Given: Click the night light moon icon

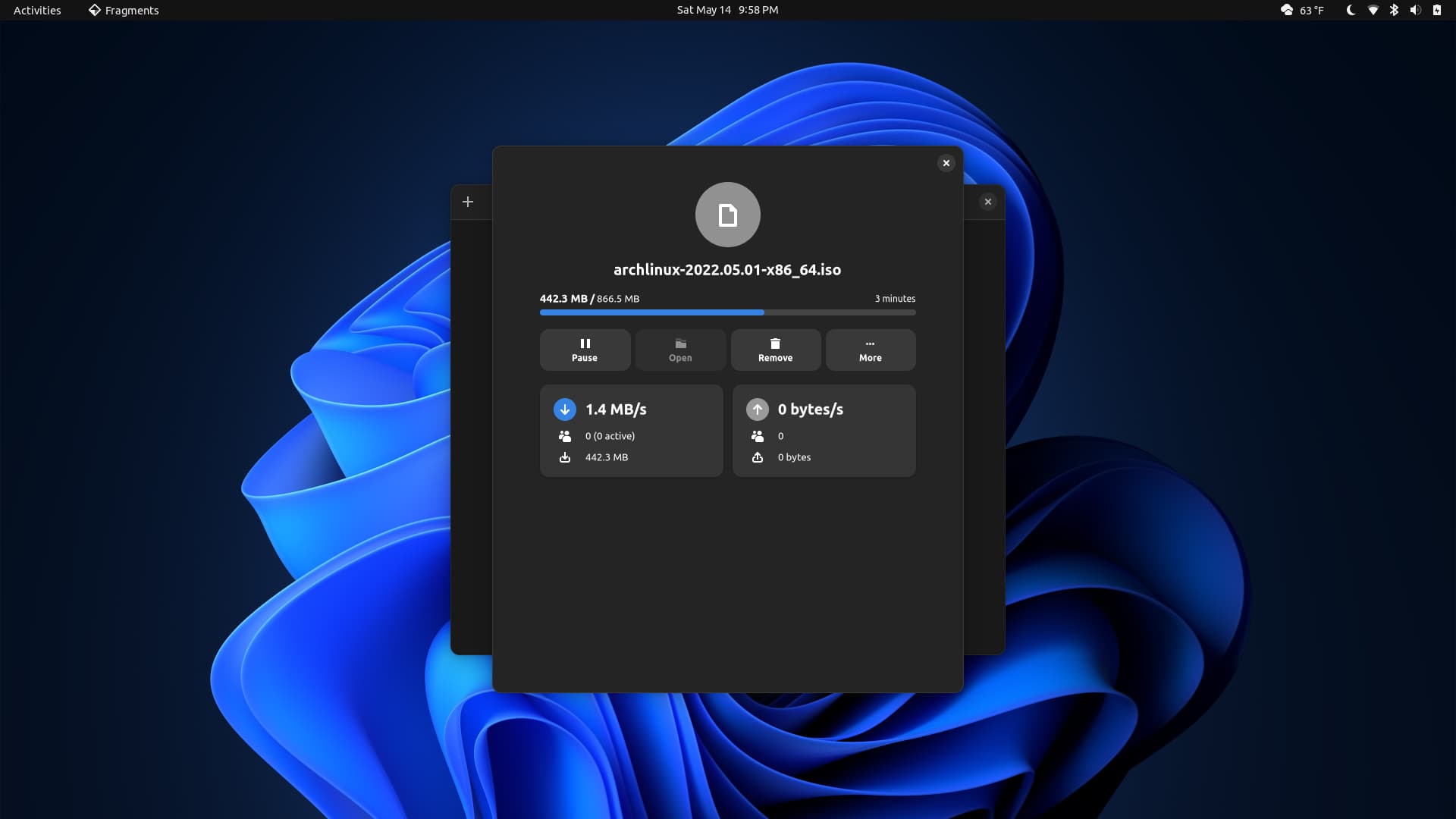Looking at the screenshot, I should point(1351,10).
